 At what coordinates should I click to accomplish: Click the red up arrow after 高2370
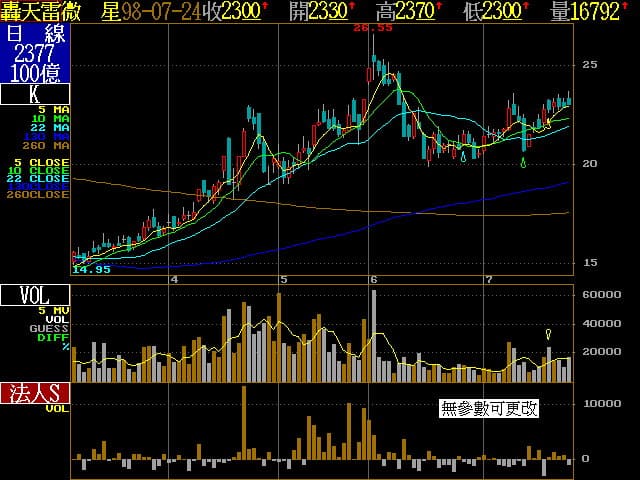tap(437, 8)
